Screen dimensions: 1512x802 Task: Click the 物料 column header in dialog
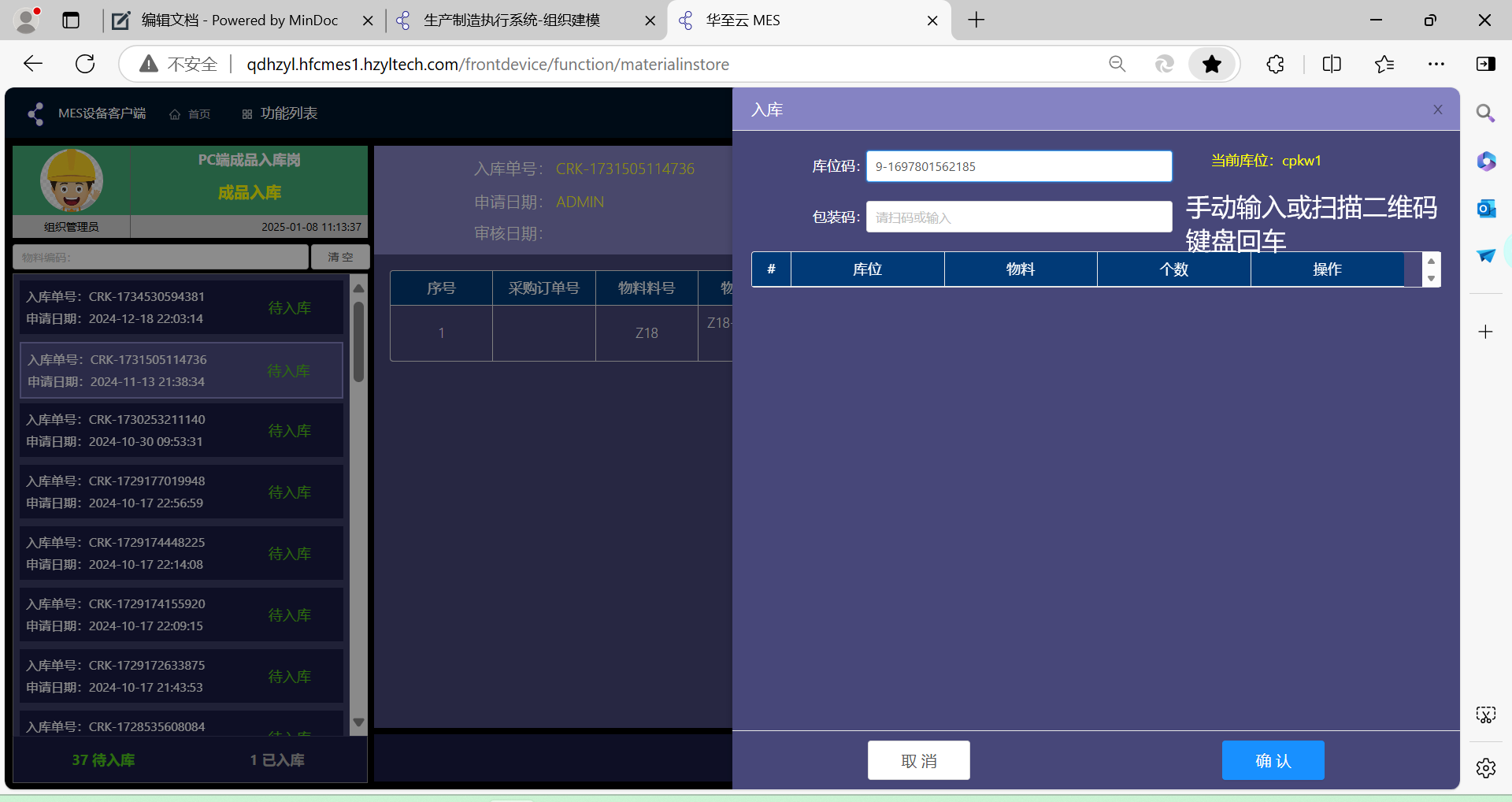click(x=1021, y=269)
